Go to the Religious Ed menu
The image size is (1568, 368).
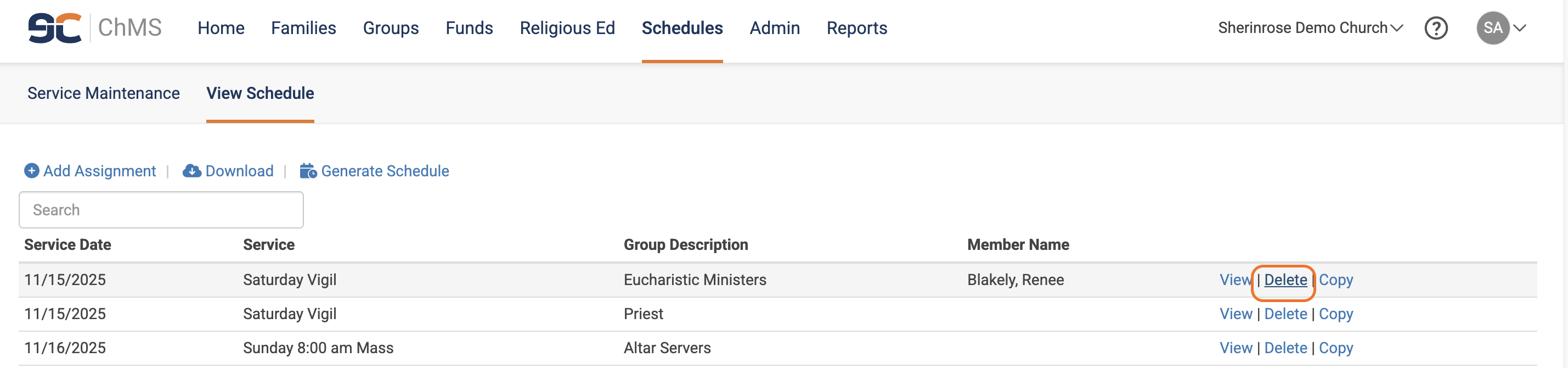(x=567, y=28)
